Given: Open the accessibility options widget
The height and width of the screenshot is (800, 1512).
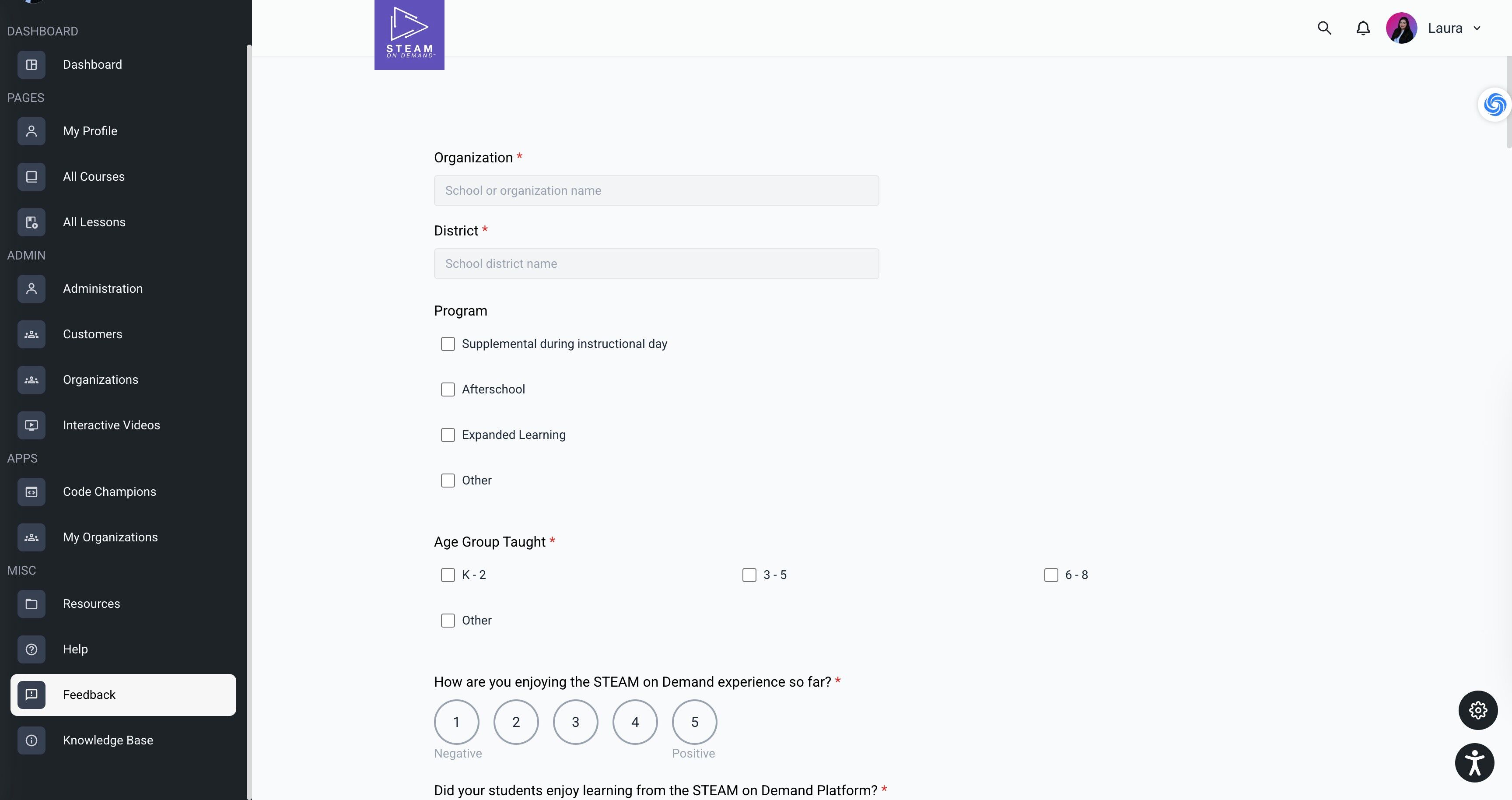Looking at the screenshot, I should pyautogui.click(x=1474, y=762).
